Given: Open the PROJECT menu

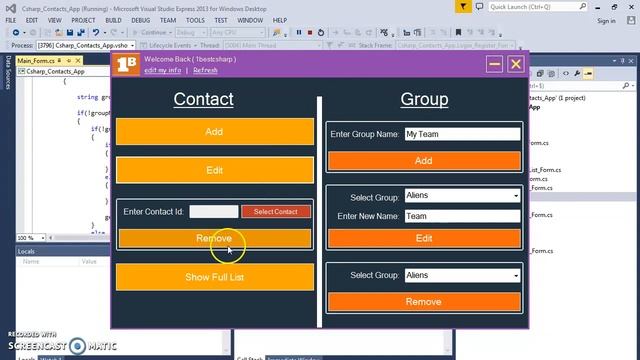Looking at the screenshot, I should tap(83, 20).
